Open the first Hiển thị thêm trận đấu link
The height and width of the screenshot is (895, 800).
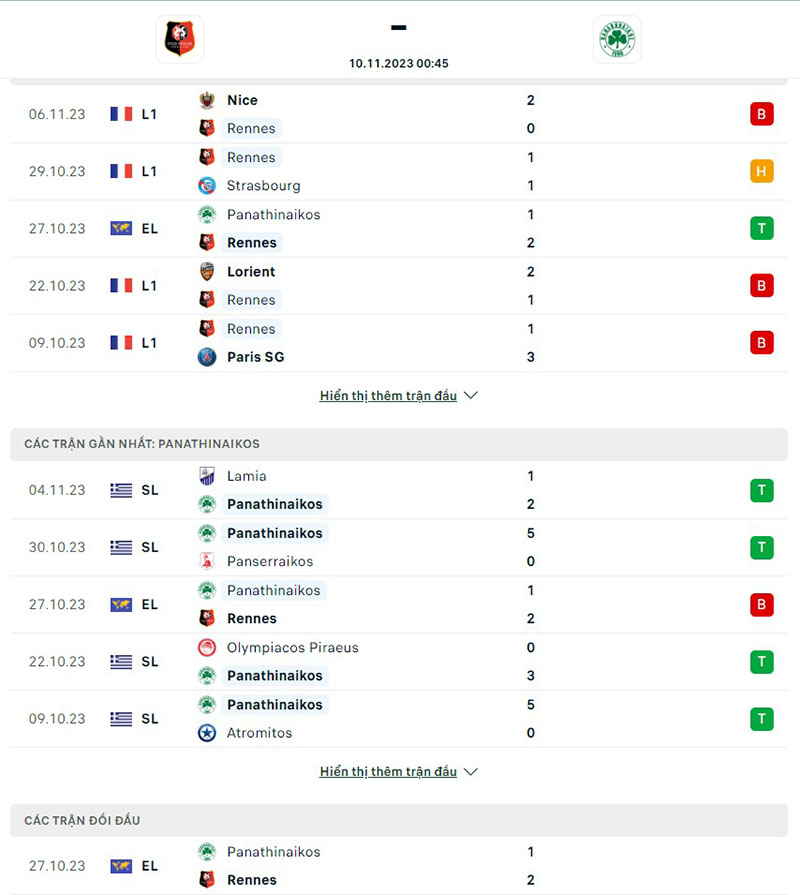(x=387, y=395)
